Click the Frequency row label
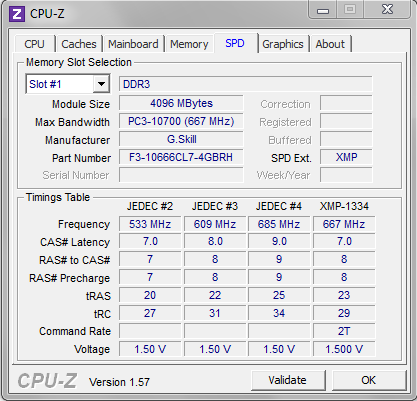Screen dimensions: 417x401 tap(84, 224)
